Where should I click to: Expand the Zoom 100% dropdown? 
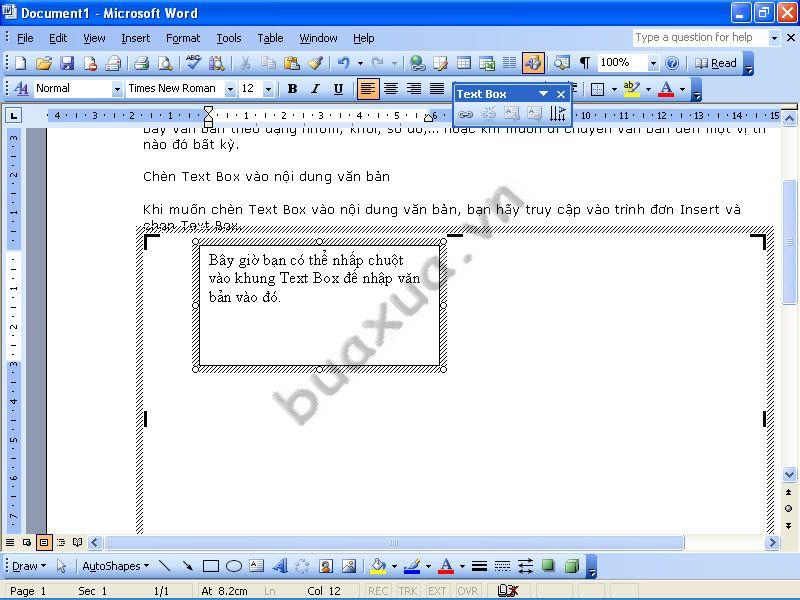653,63
